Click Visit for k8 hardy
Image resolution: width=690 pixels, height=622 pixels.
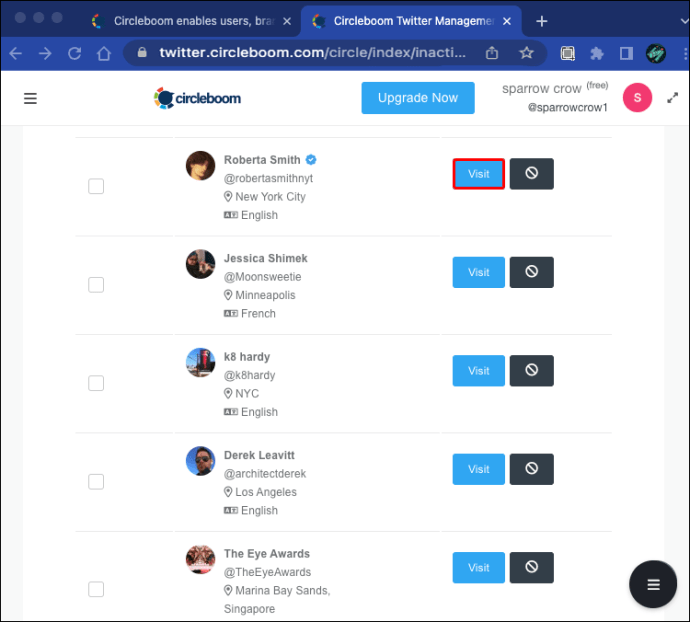pos(478,371)
